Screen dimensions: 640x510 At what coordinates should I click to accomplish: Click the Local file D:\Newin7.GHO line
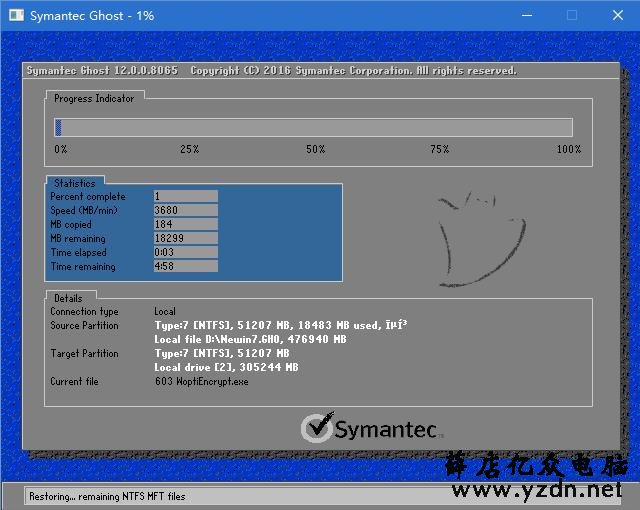[x=250, y=339]
